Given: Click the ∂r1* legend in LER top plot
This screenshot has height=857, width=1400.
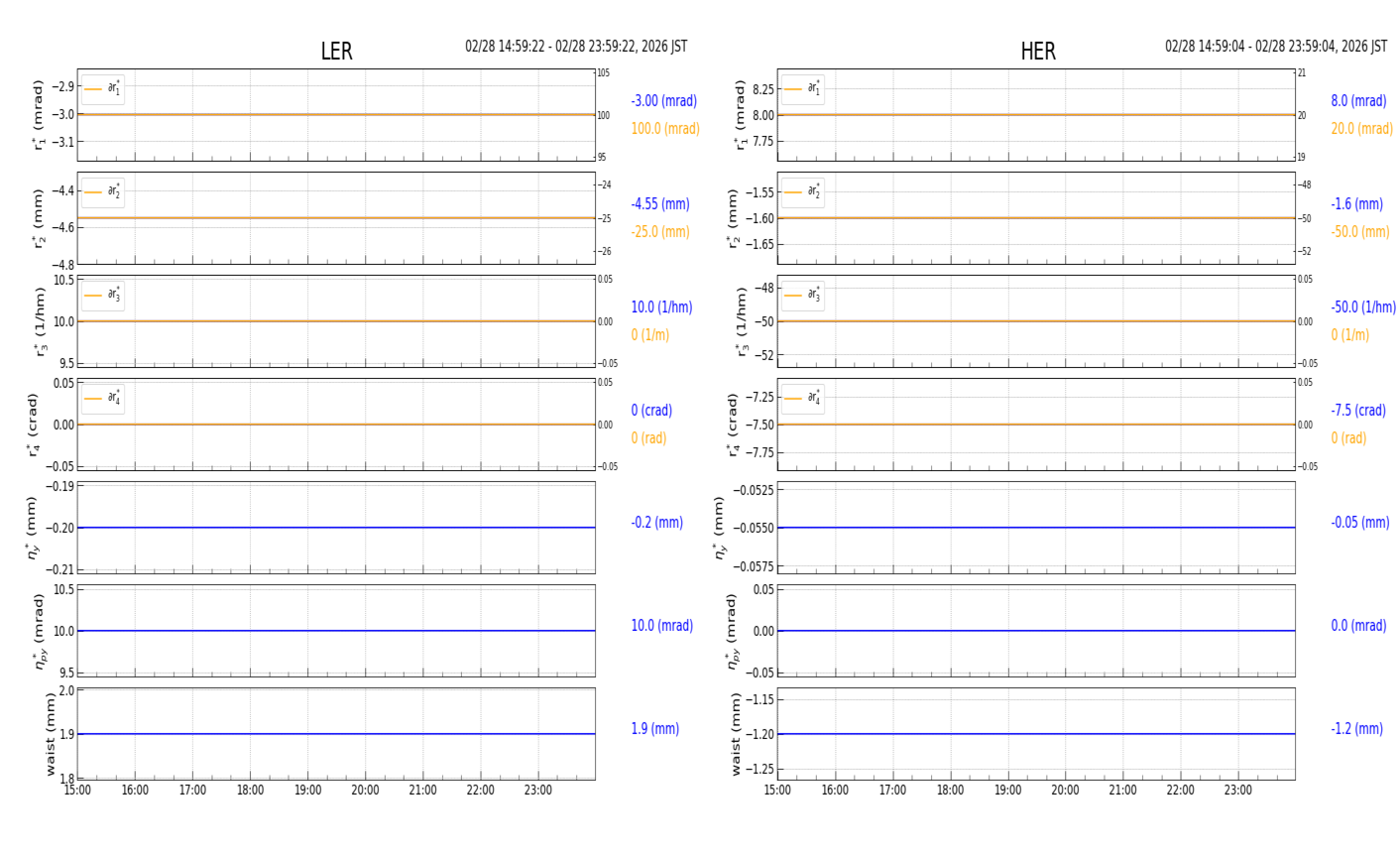Looking at the screenshot, I should (x=103, y=89).
